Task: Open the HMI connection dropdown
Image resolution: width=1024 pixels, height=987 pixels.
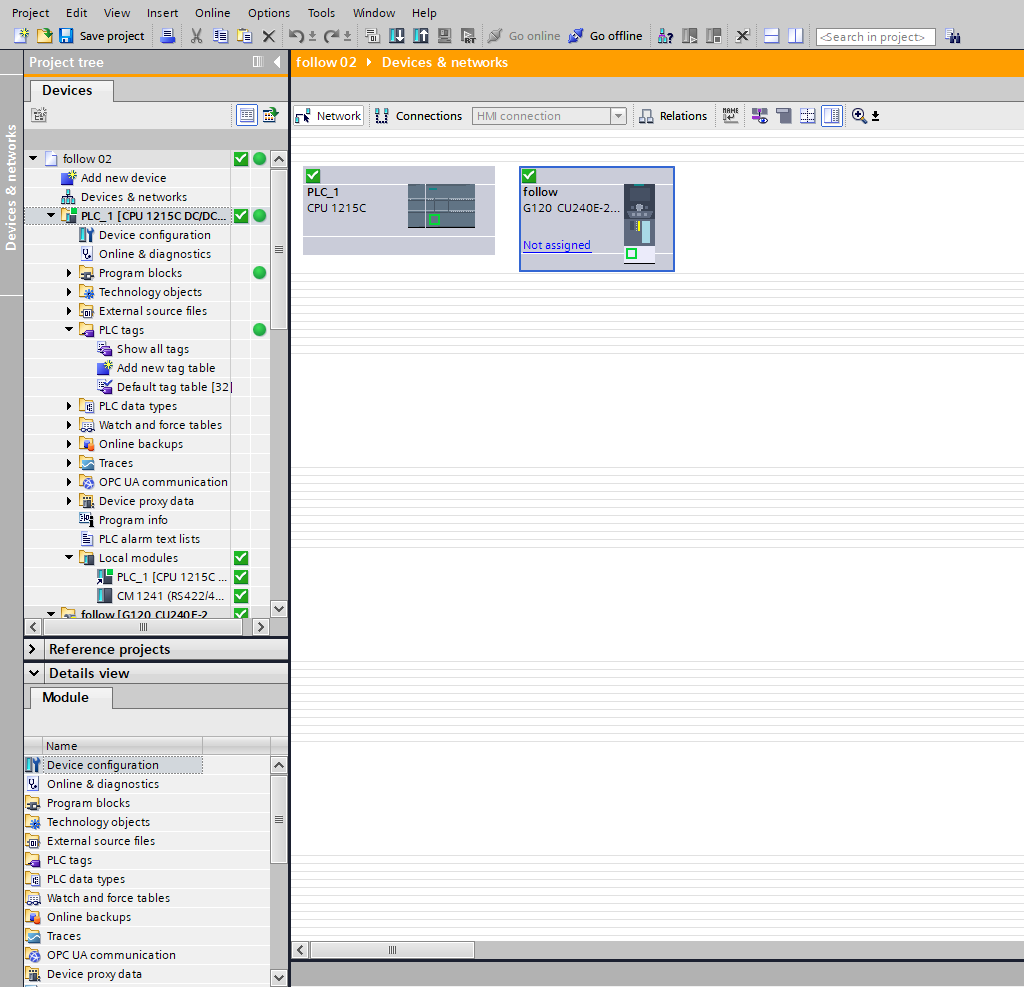Action: click(x=618, y=116)
